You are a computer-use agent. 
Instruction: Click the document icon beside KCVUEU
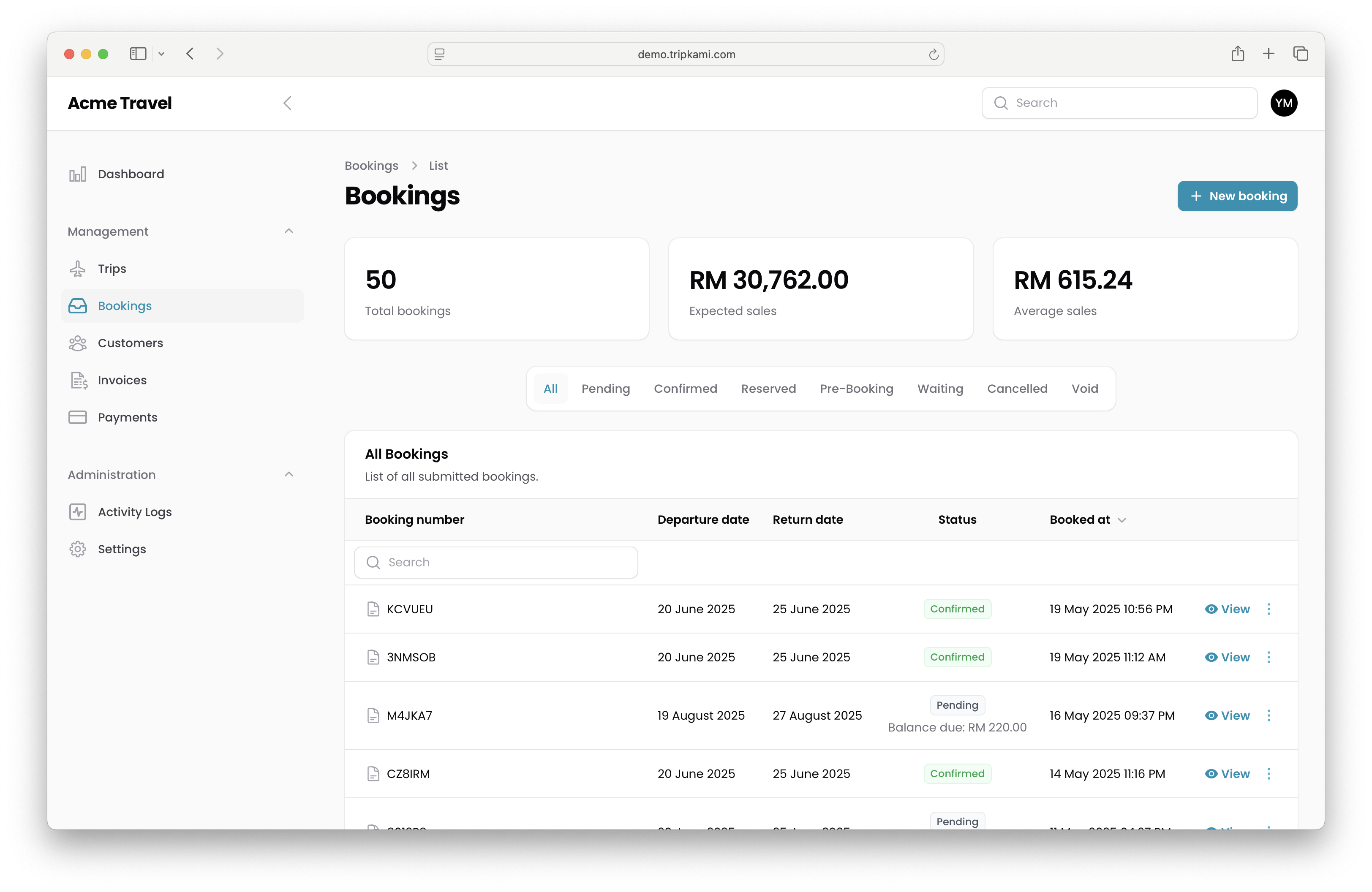click(373, 609)
